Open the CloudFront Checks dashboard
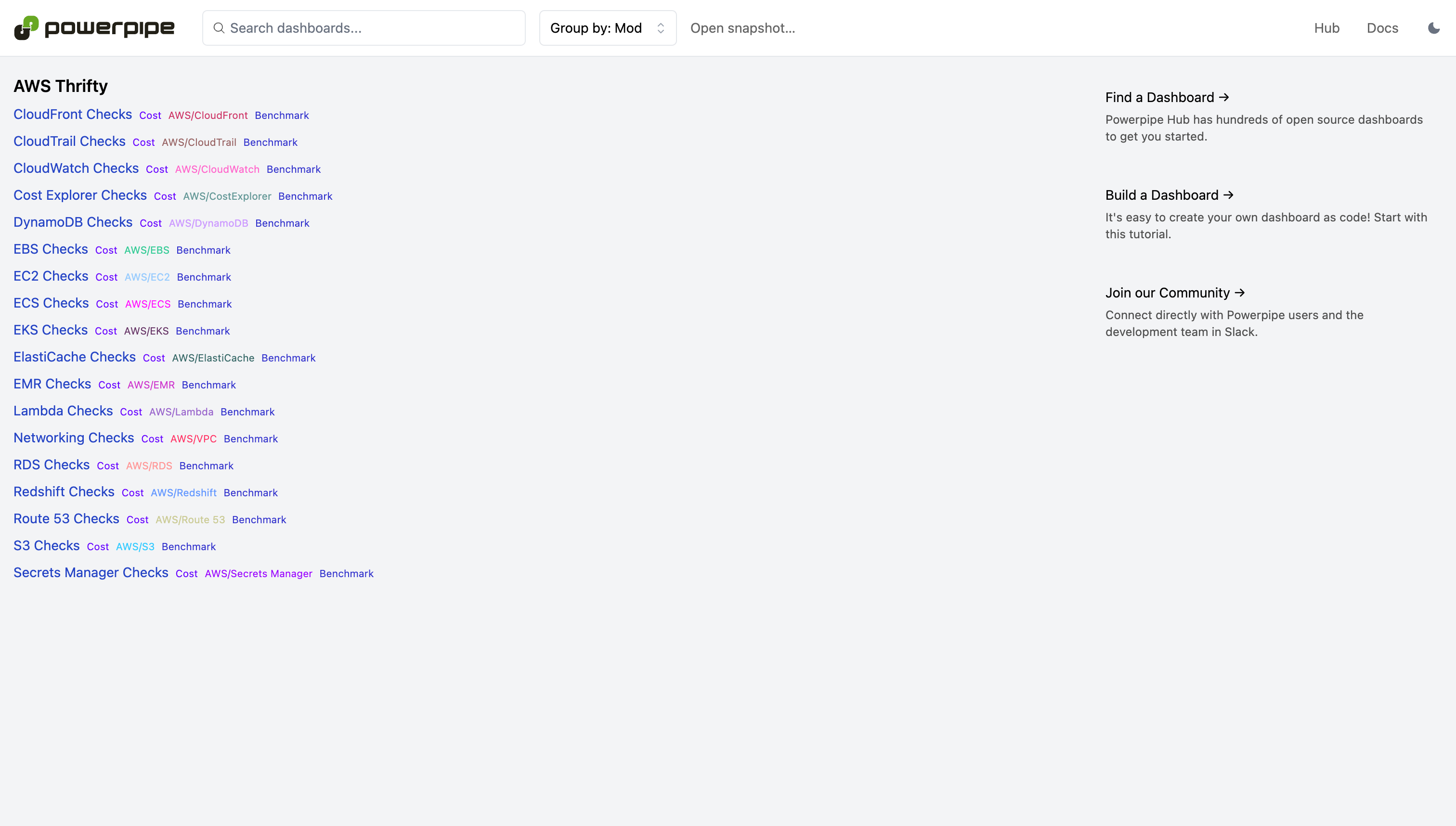The width and height of the screenshot is (1456, 826). point(73,115)
